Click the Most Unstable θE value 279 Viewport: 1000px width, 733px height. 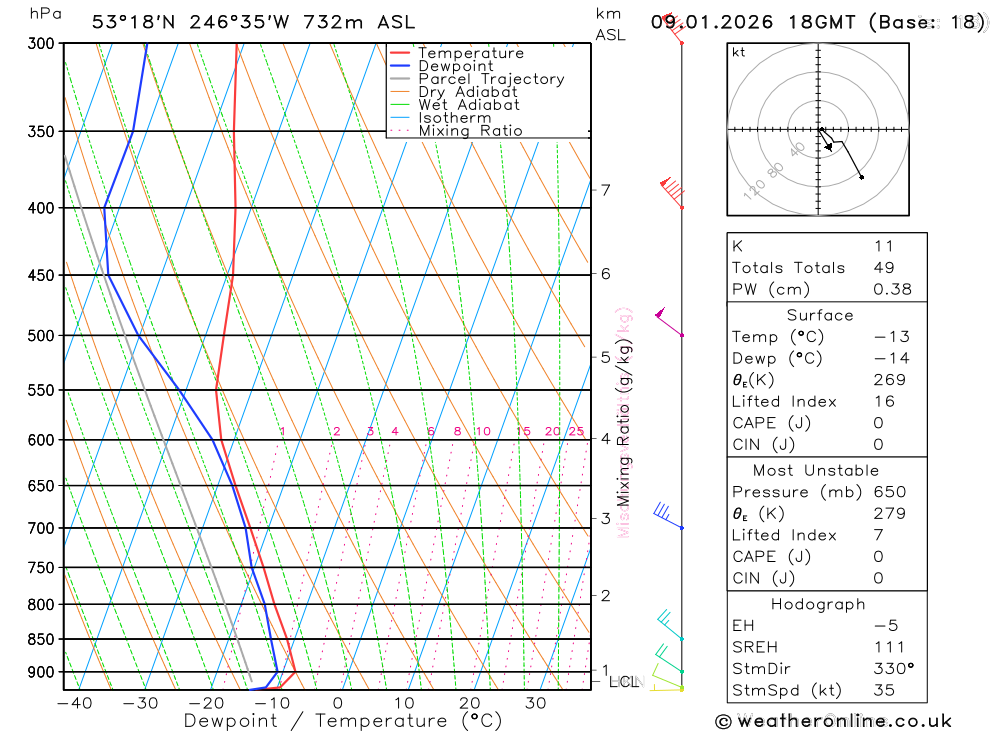pos(890,514)
